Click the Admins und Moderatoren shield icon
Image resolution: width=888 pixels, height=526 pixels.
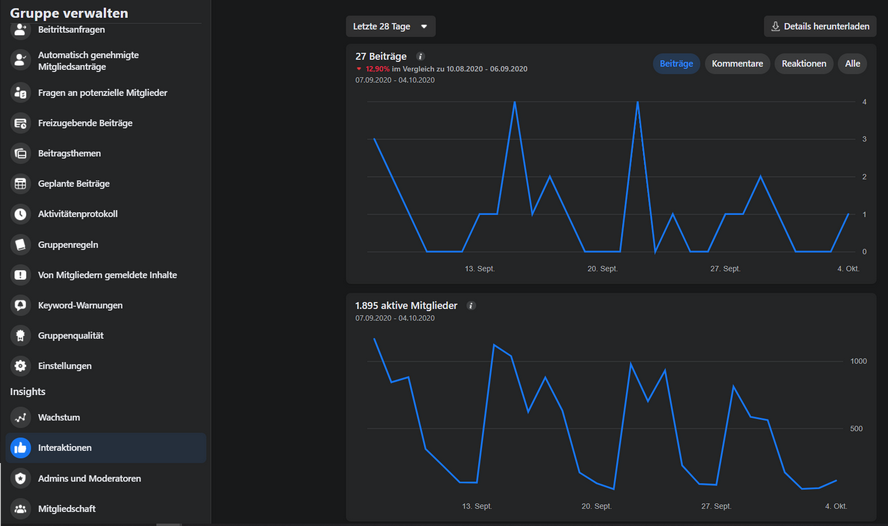tap(20, 478)
